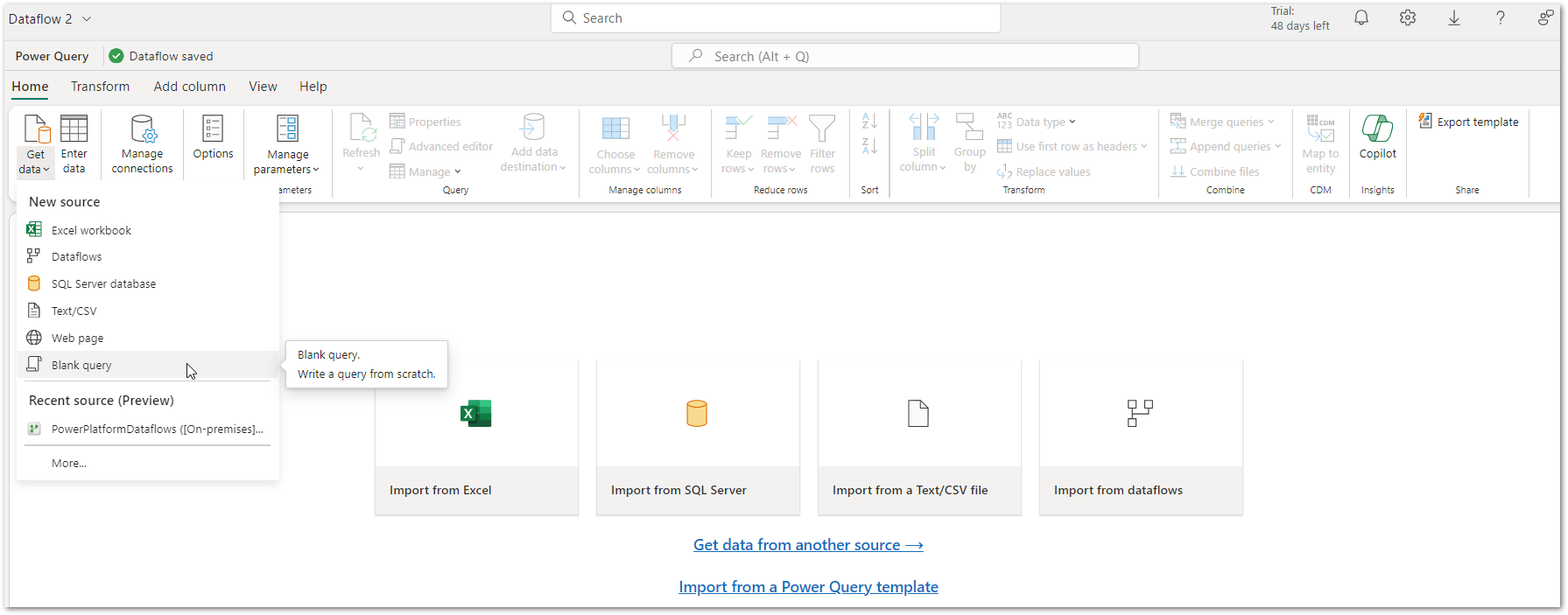Click Get data from another source link
Viewport: 1568px width, 615px height.
(x=807, y=545)
